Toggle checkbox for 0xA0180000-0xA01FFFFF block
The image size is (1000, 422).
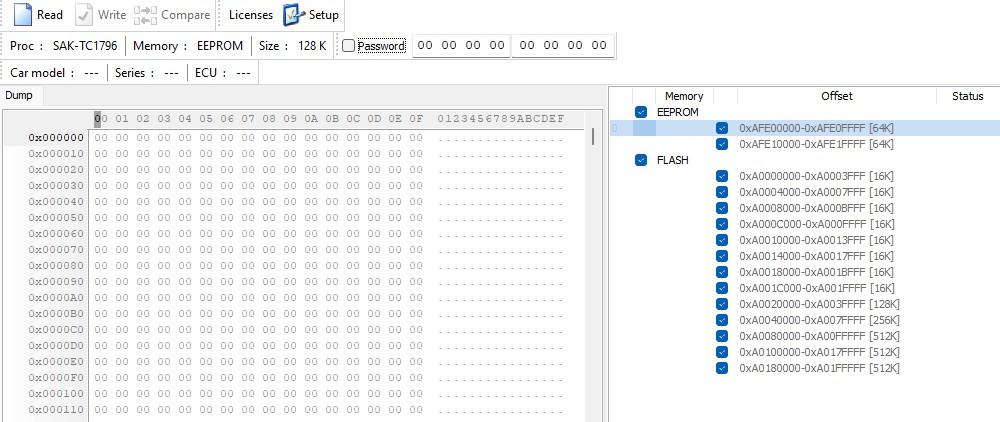click(x=722, y=368)
